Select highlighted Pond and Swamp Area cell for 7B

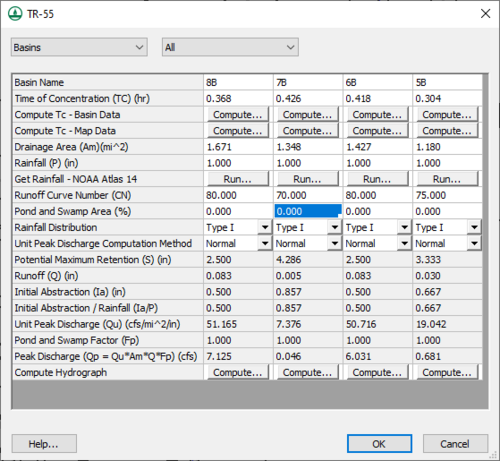click(x=308, y=211)
